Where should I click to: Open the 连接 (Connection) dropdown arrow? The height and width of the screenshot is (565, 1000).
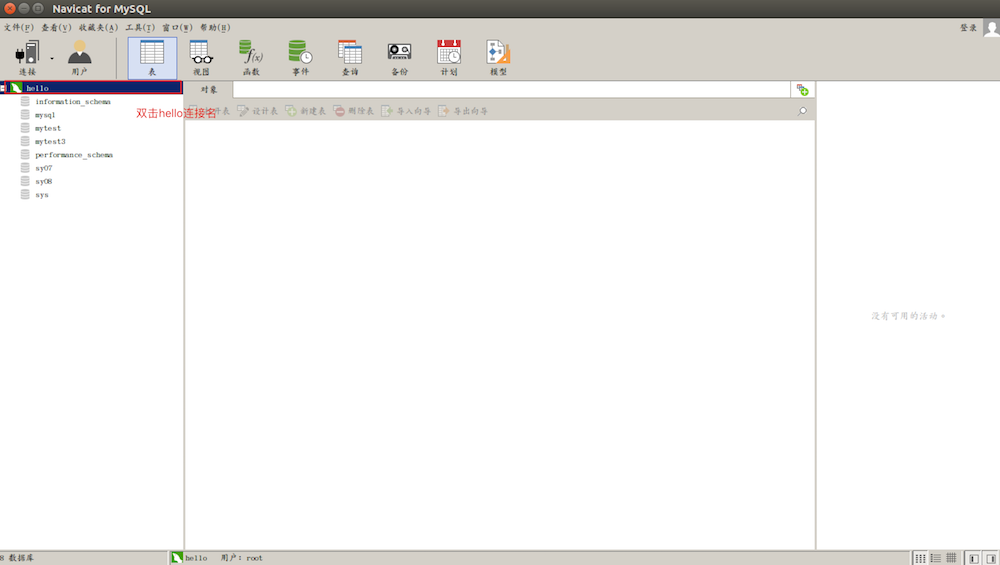(x=52, y=59)
